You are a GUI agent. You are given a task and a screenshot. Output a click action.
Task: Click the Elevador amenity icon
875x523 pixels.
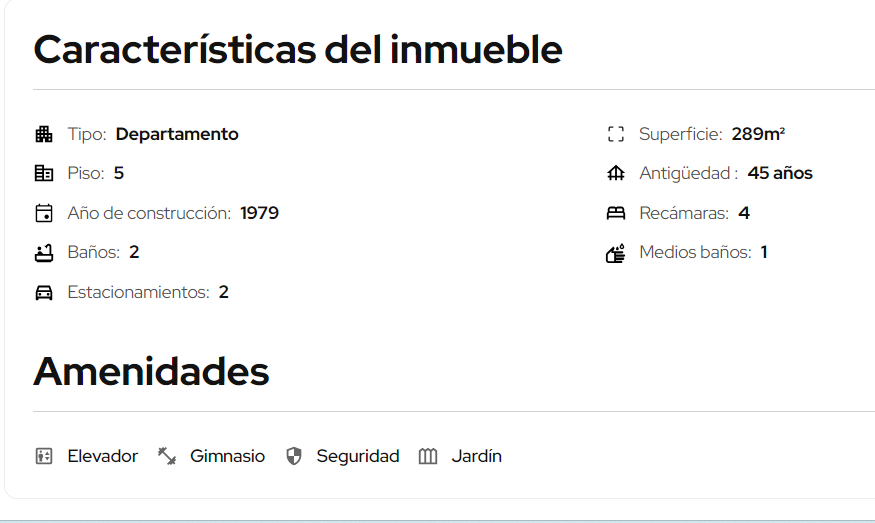coord(44,456)
